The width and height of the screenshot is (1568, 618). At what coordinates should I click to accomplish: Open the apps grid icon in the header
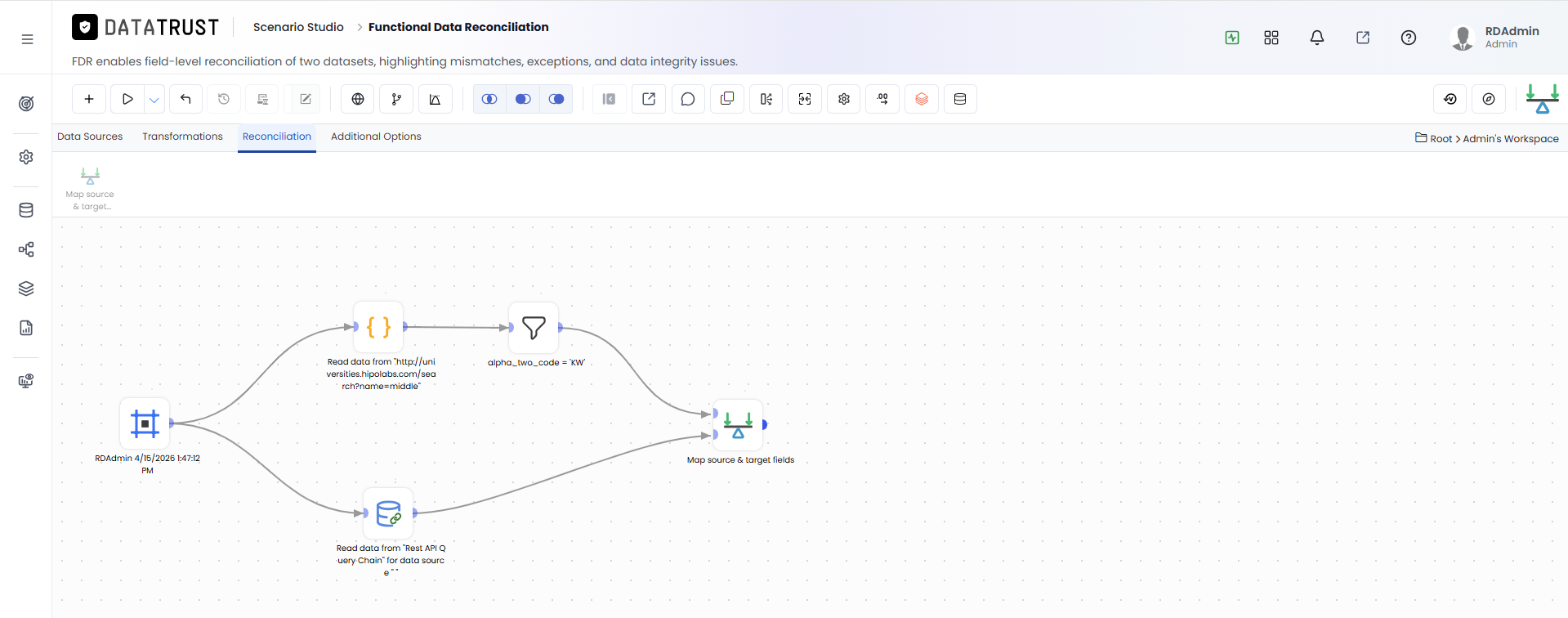coord(1271,38)
